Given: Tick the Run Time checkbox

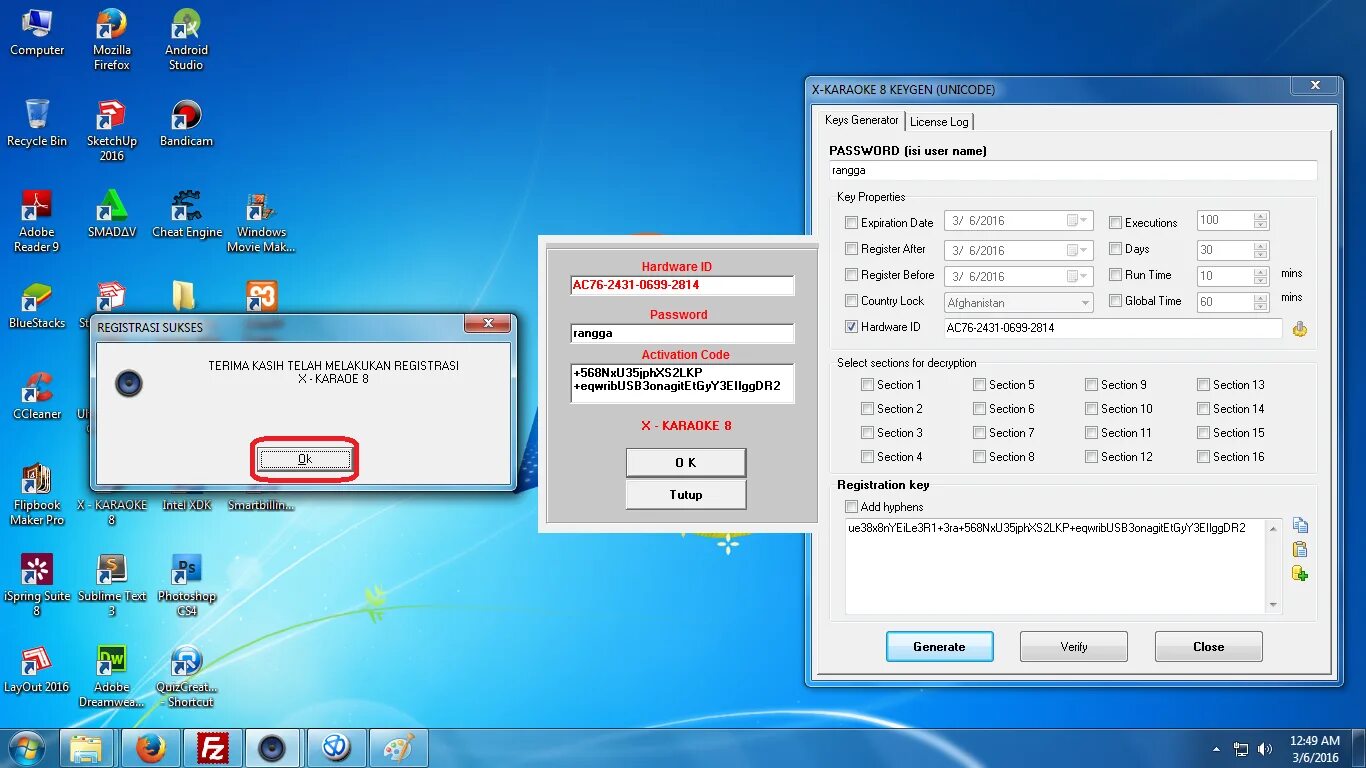Looking at the screenshot, I should [x=1115, y=275].
